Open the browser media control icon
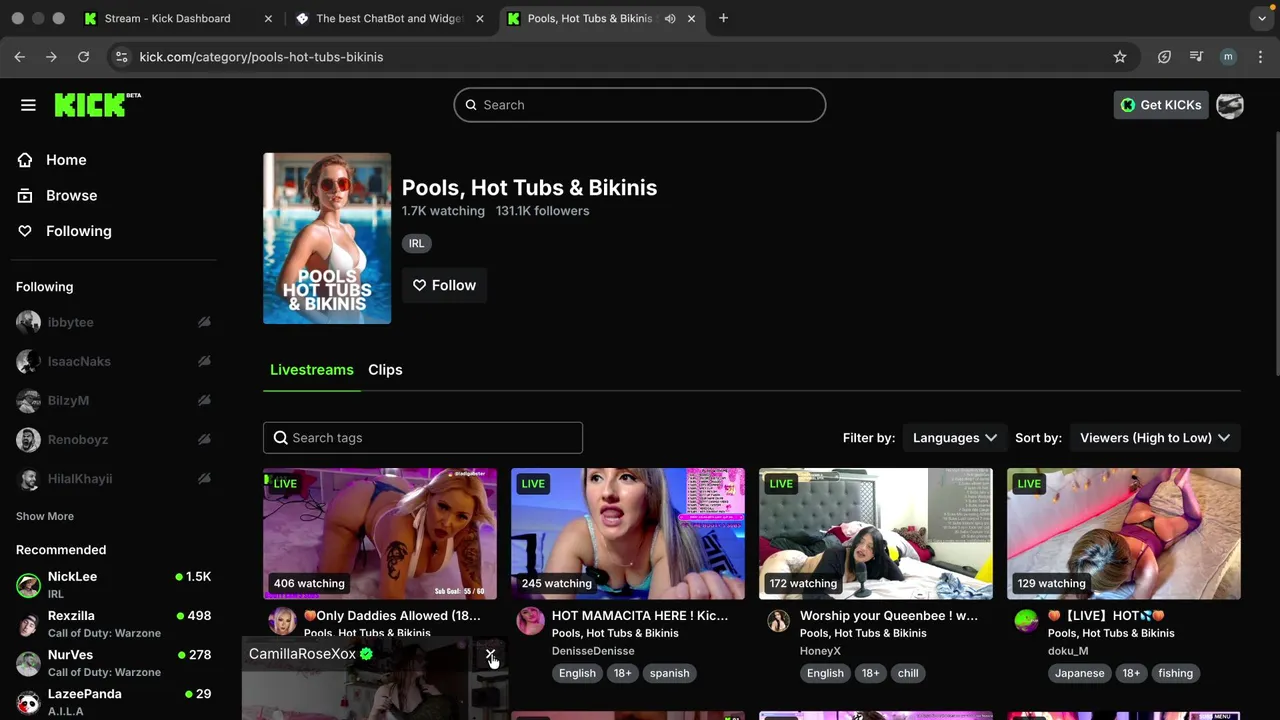The width and height of the screenshot is (1280, 720). pos(1196,57)
